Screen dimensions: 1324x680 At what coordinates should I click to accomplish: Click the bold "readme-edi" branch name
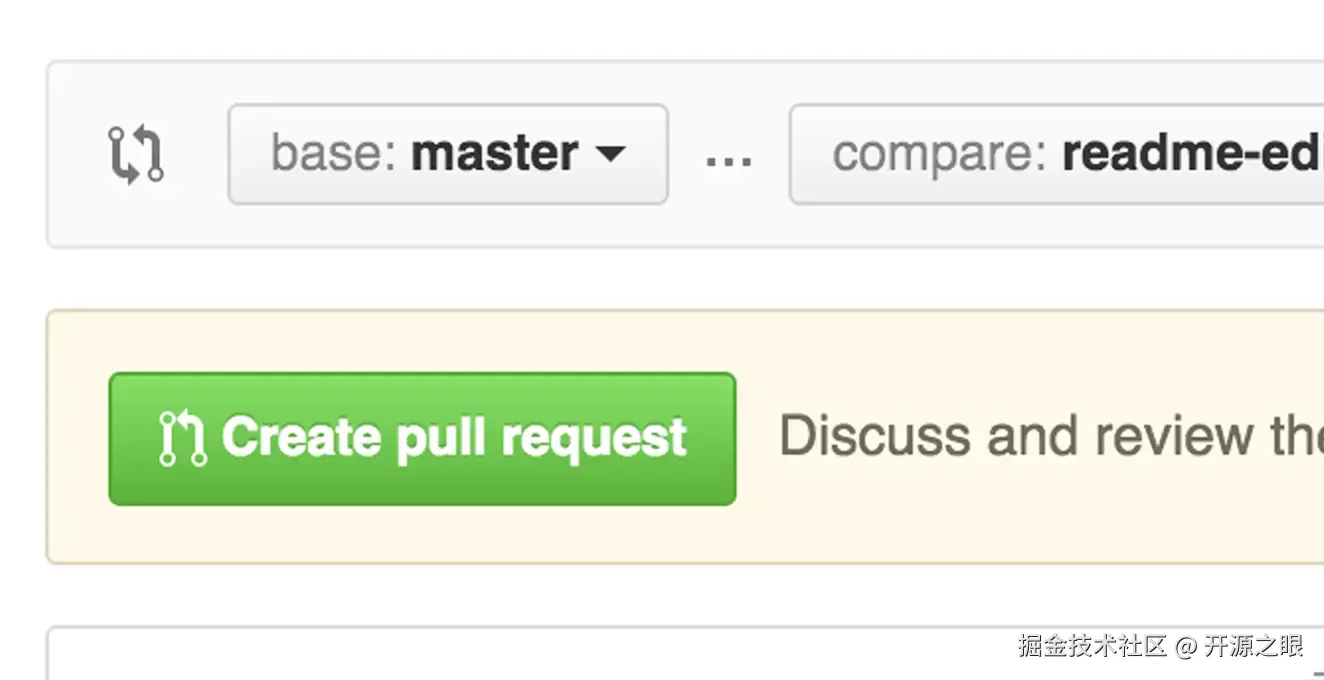pos(1192,154)
